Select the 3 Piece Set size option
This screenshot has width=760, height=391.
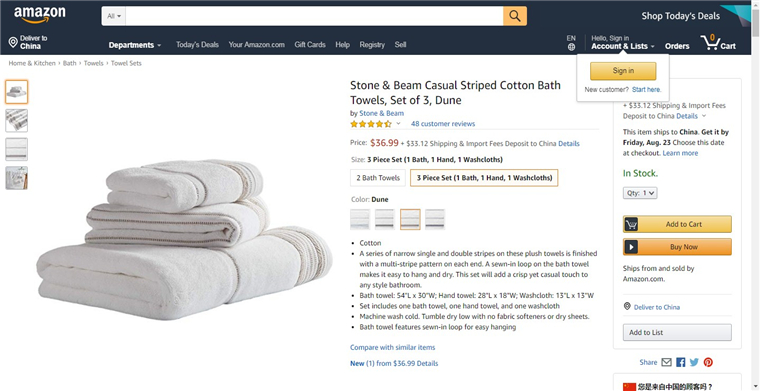(484, 178)
